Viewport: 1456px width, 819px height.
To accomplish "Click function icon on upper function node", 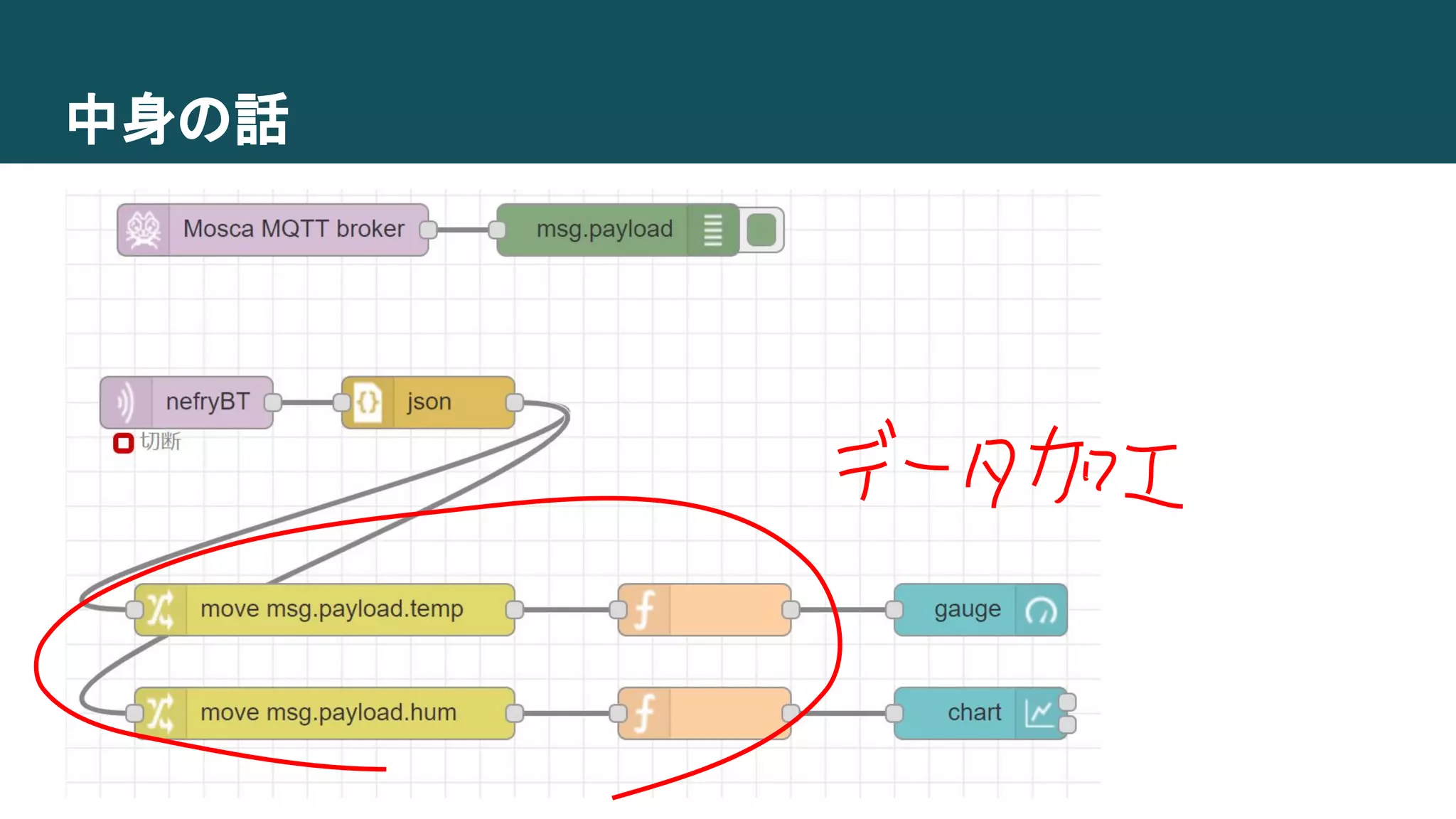I will click(x=644, y=610).
